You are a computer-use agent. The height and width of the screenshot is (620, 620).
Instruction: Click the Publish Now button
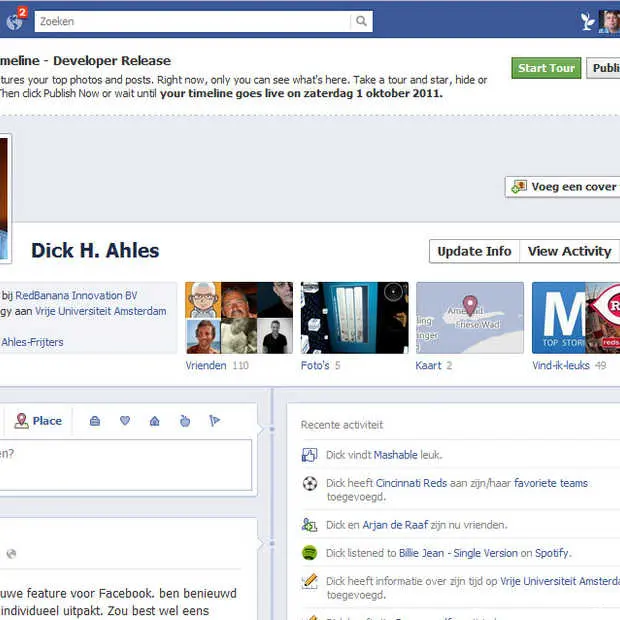[603, 68]
